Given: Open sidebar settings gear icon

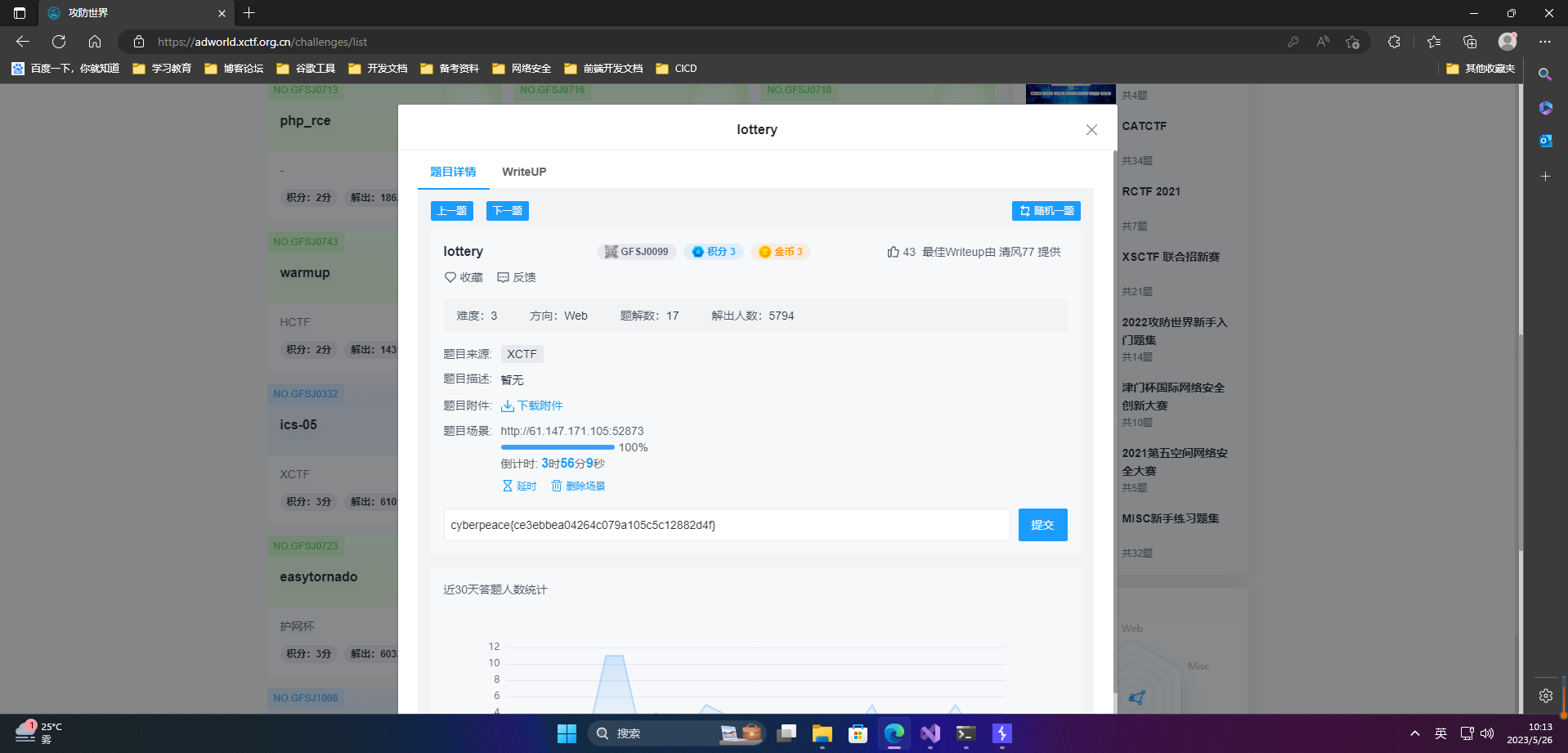Looking at the screenshot, I should [1545, 696].
